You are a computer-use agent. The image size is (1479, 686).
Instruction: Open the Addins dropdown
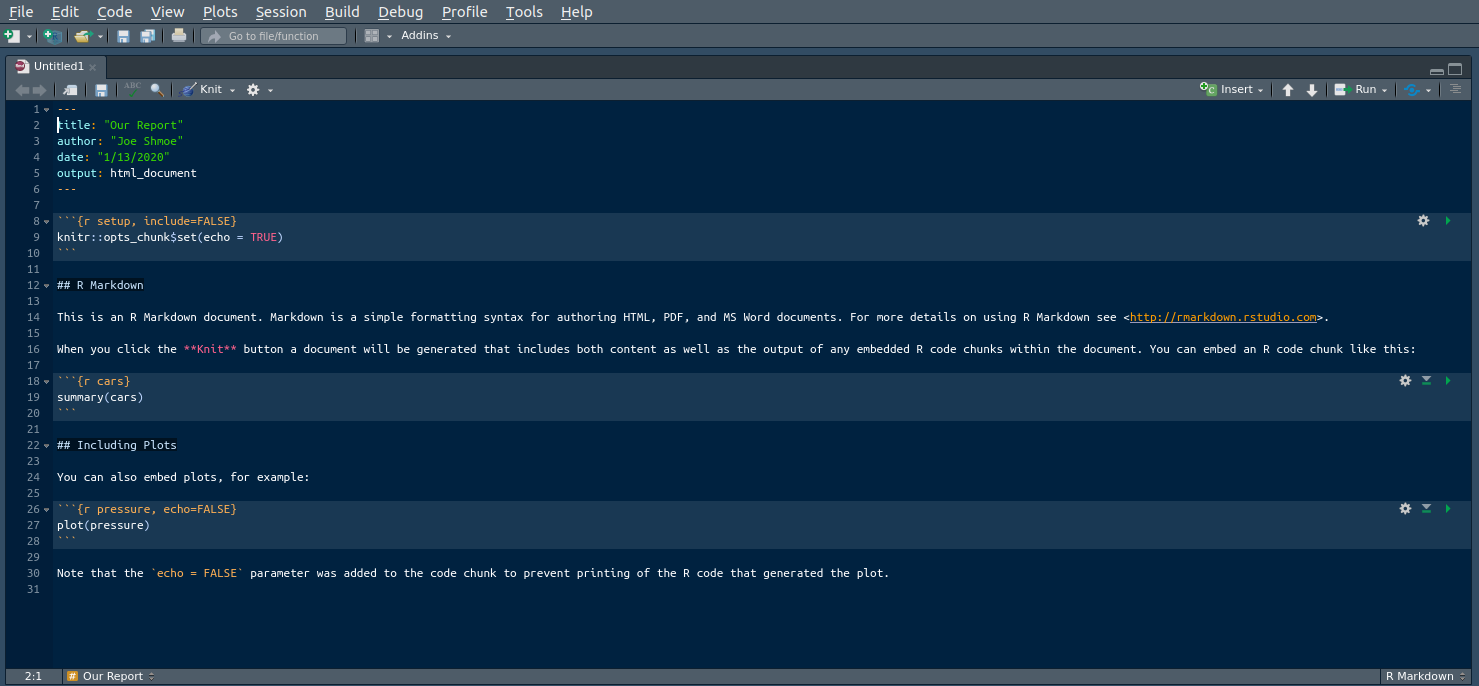(426, 36)
